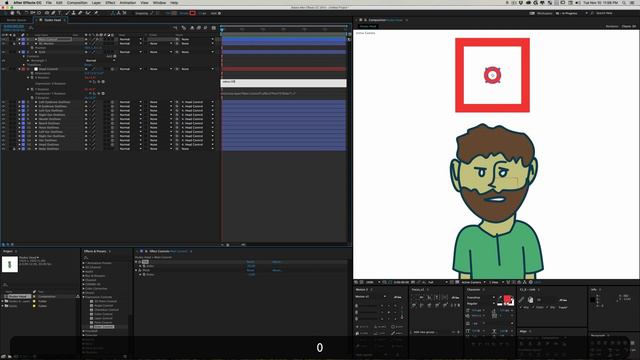This screenshot has height=360, width=640.
Task: Open blend mode dropdown for Head Control layer
Action: [131, 69]
